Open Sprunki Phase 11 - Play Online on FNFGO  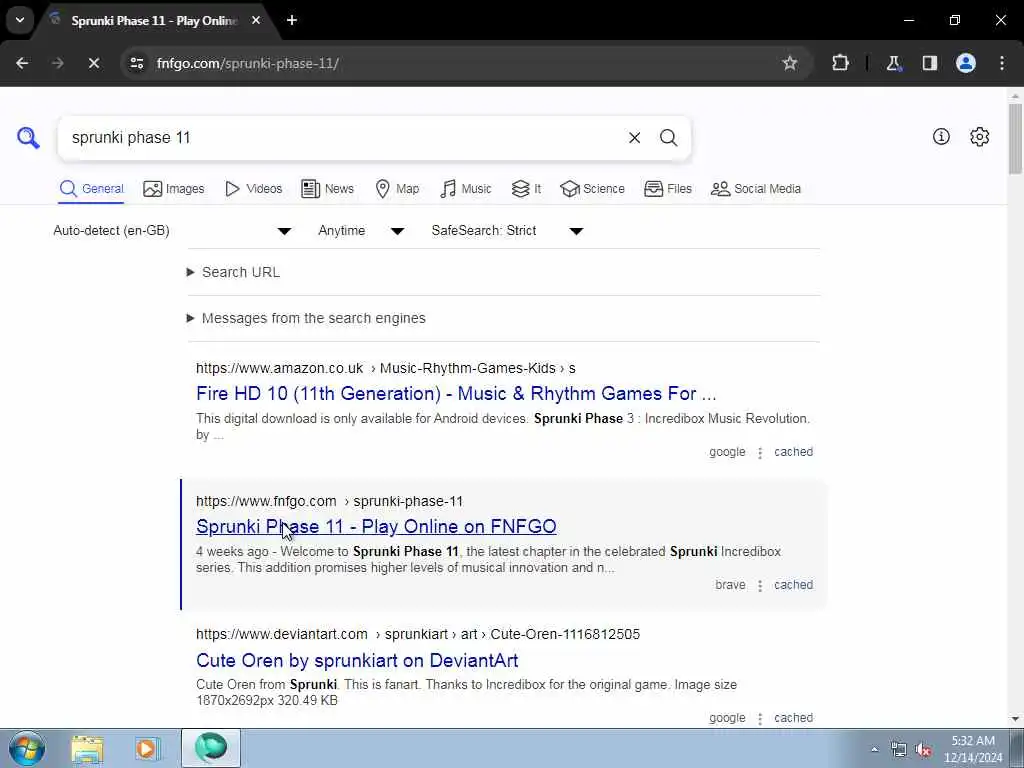click(376, 526)
